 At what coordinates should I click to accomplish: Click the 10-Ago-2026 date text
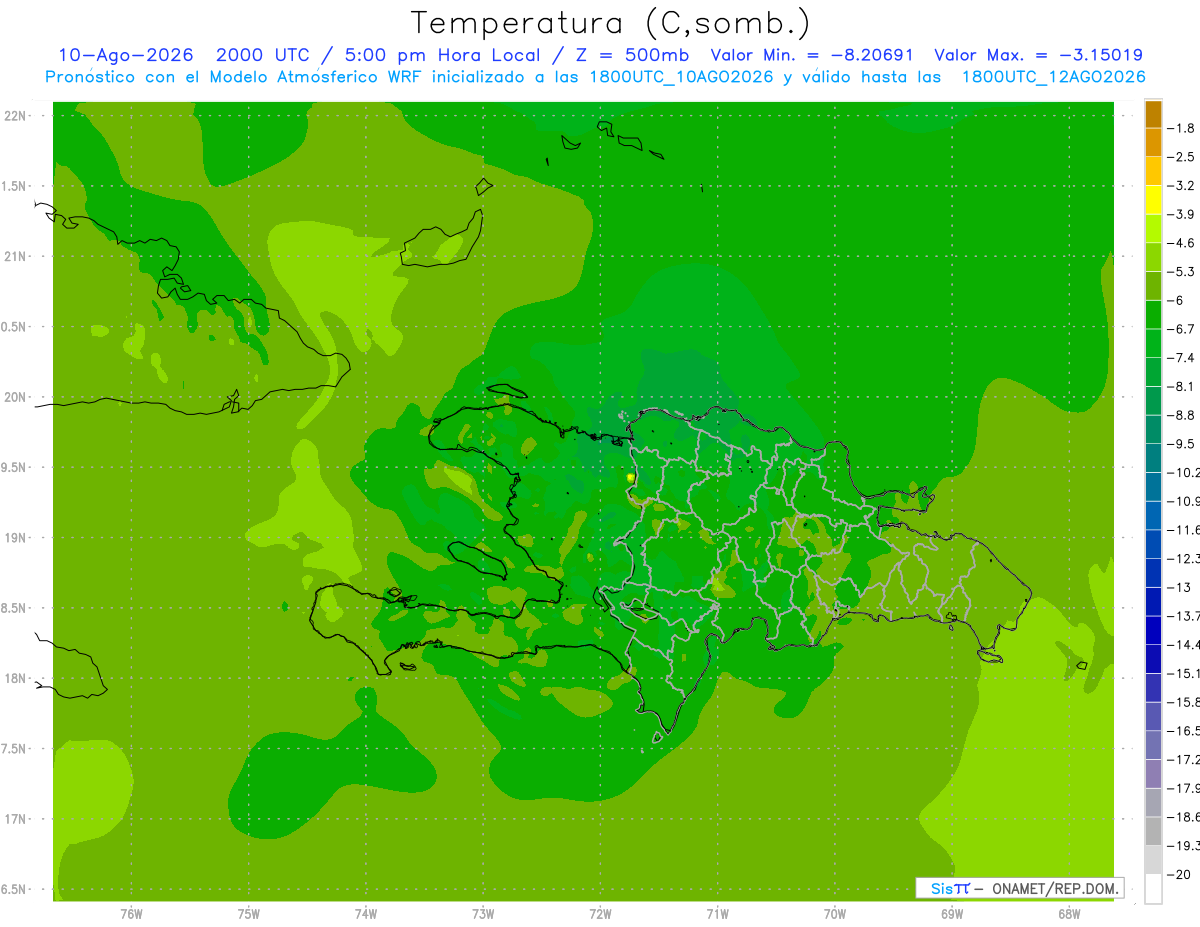pyautogui.click(x=125, y=55)
